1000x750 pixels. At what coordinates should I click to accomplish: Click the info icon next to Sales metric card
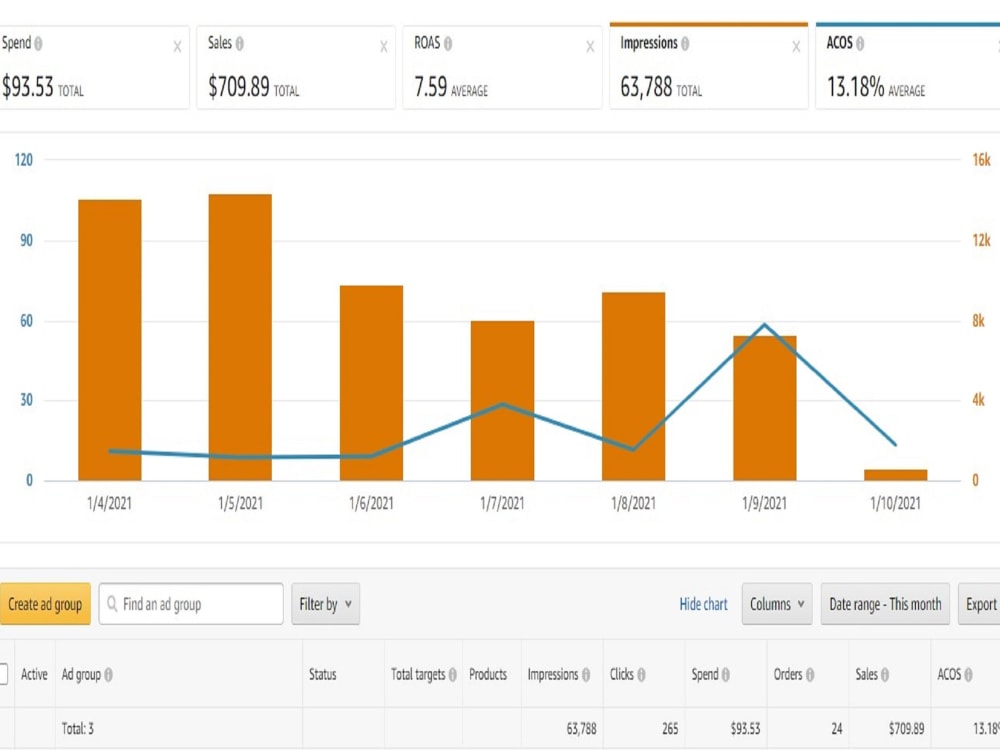coord(240,43)
